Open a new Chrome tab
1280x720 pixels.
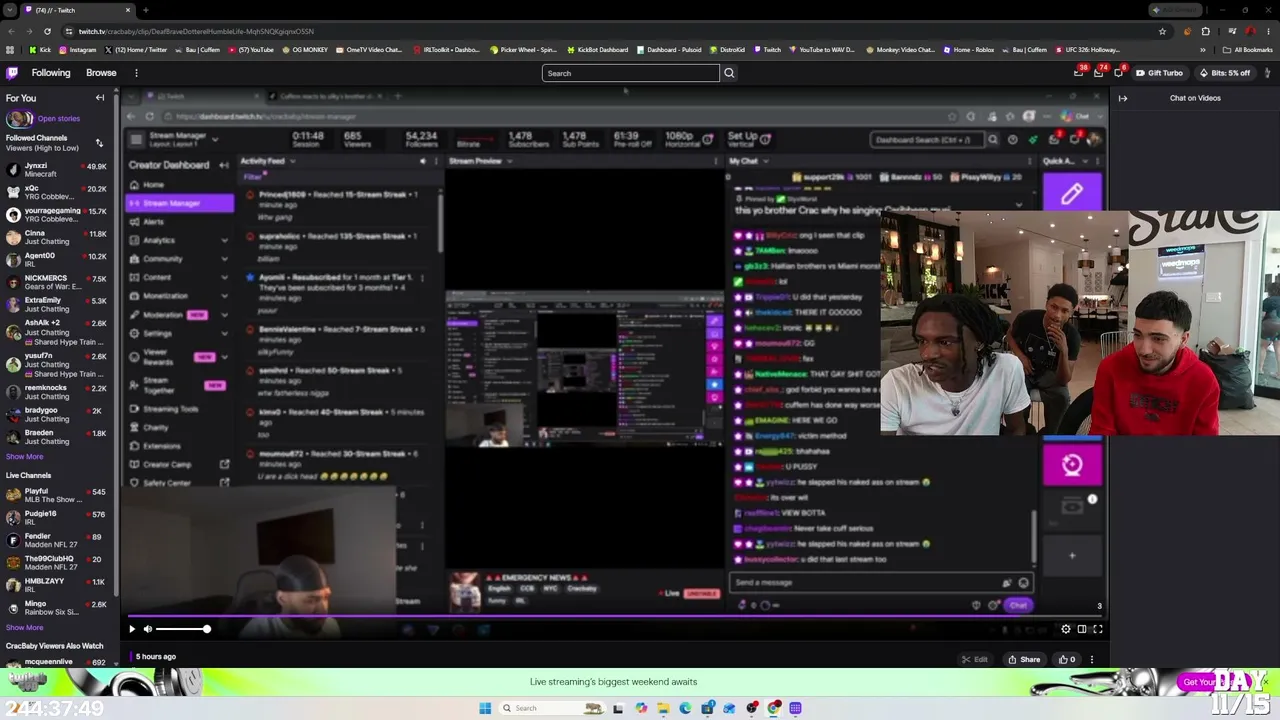[145, 10]
